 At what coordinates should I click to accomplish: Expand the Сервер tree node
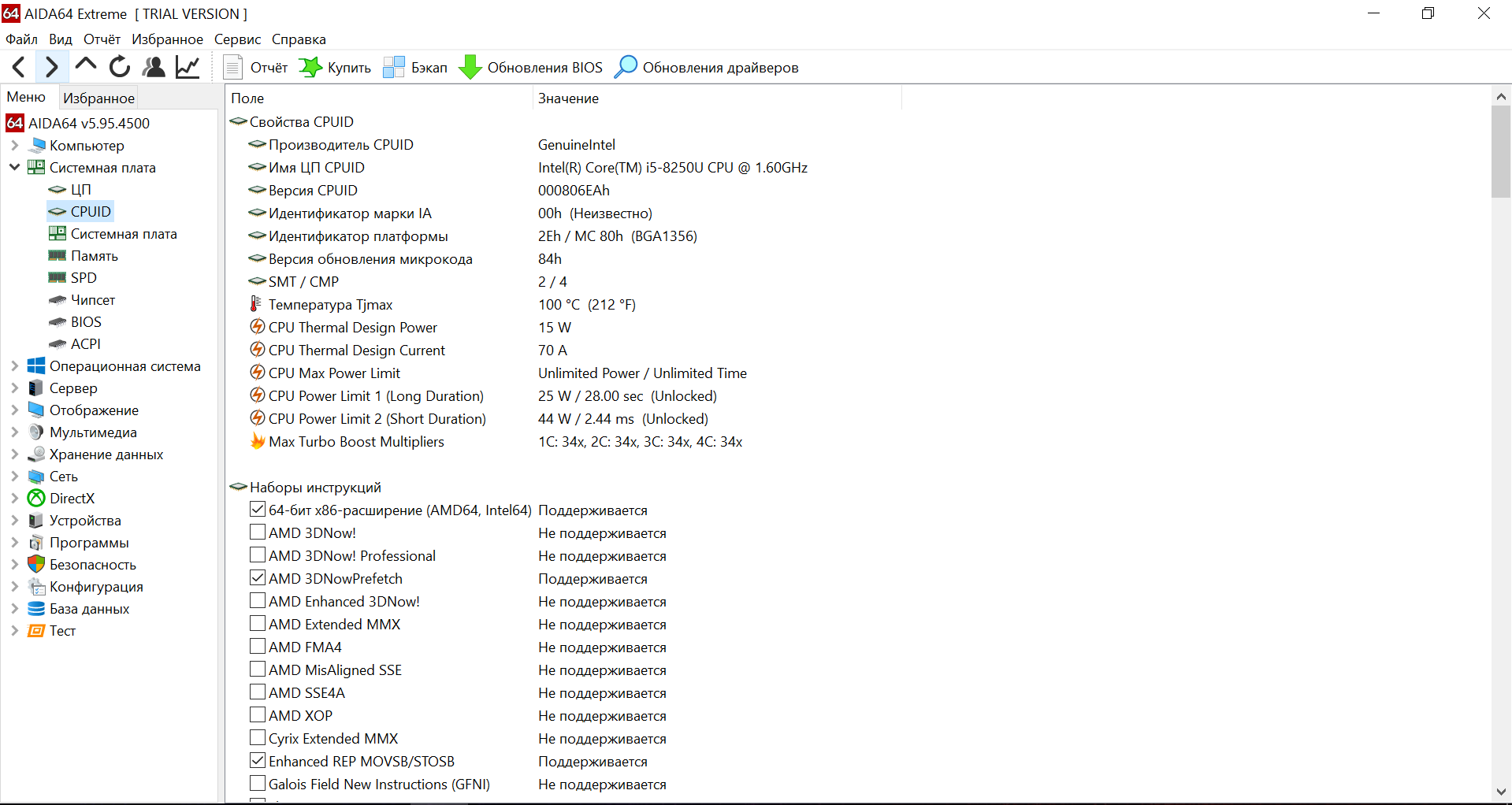14,388
